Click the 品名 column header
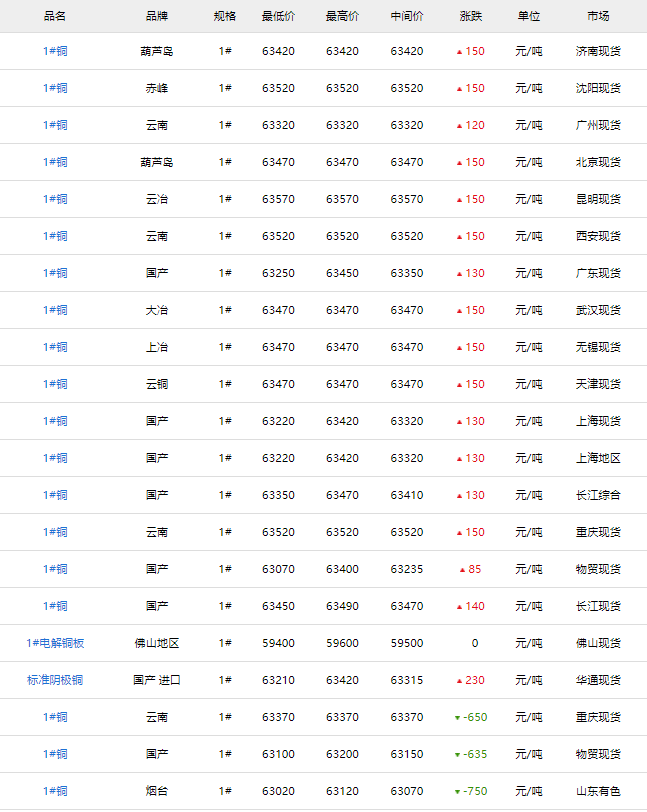This screenshot has height=812, width=647. click(55, 16)
